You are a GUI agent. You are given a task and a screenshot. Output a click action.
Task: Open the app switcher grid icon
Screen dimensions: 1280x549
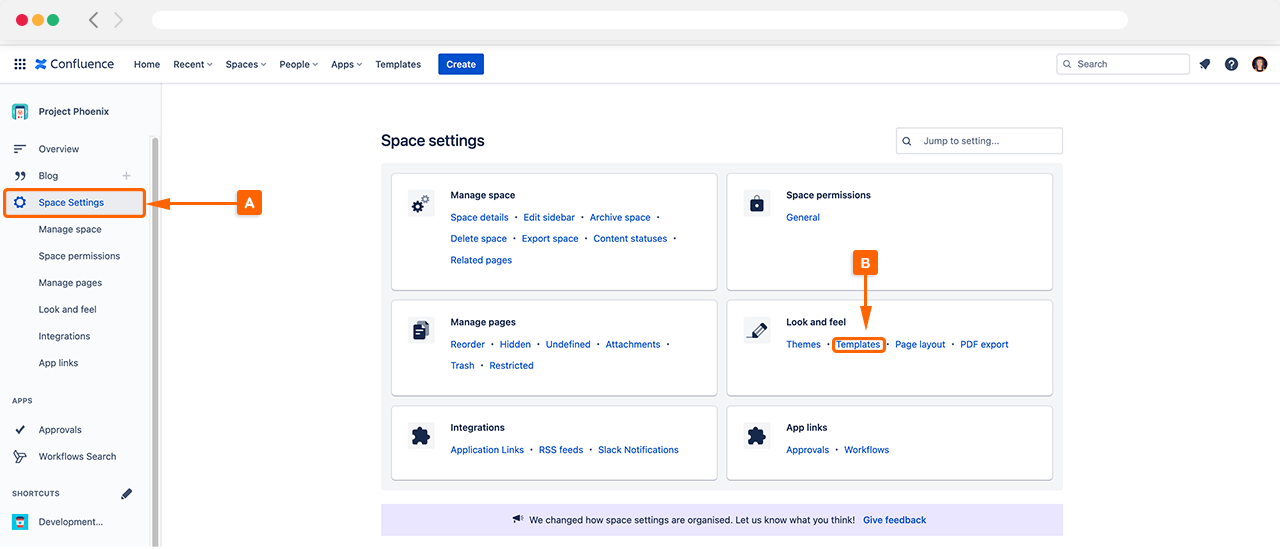point(20,64)
